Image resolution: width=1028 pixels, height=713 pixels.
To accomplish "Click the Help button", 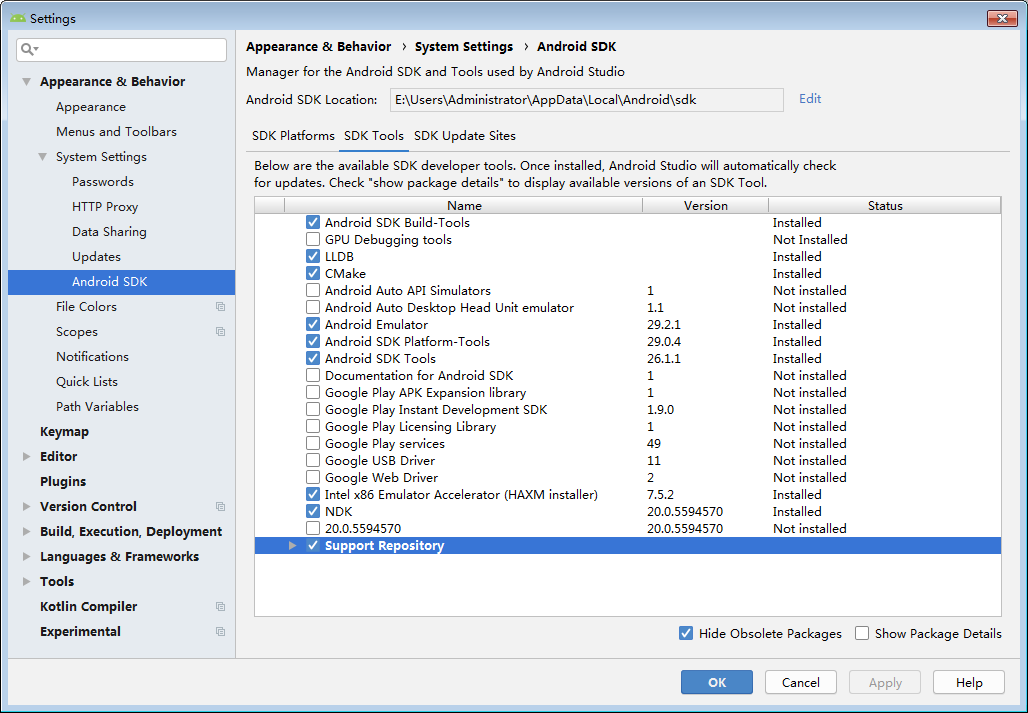I will 969,682.
